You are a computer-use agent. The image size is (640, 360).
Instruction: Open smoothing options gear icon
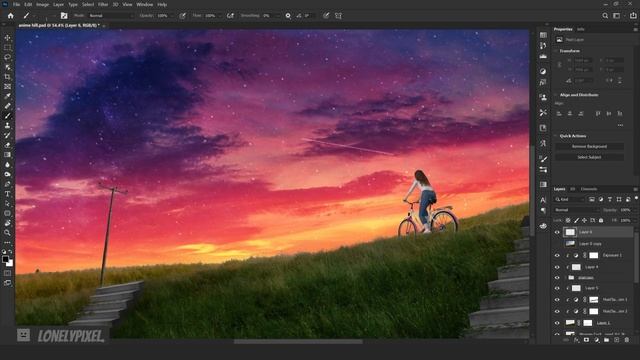point(288,16)
